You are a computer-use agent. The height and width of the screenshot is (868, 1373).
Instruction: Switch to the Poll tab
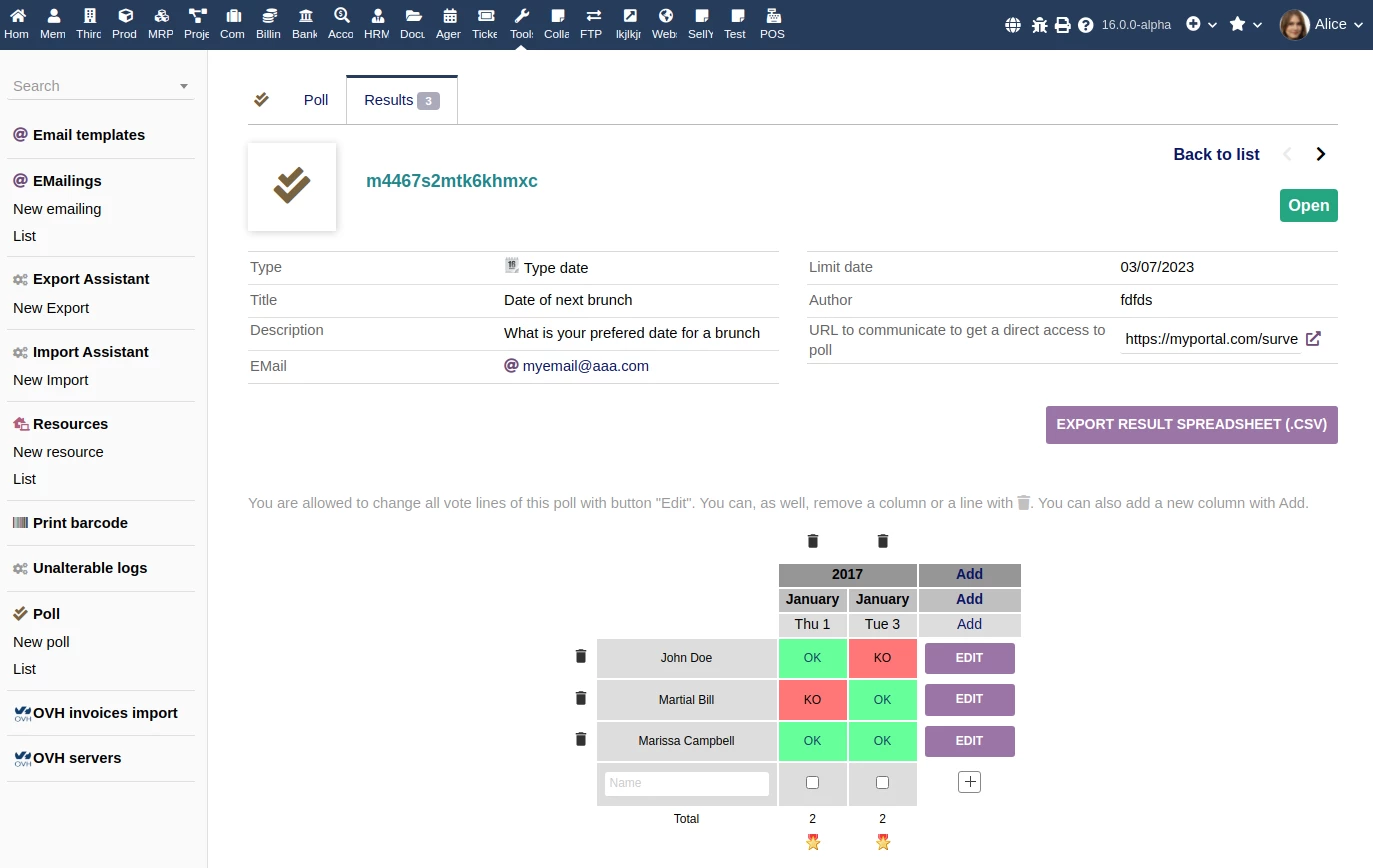(316, 100)
